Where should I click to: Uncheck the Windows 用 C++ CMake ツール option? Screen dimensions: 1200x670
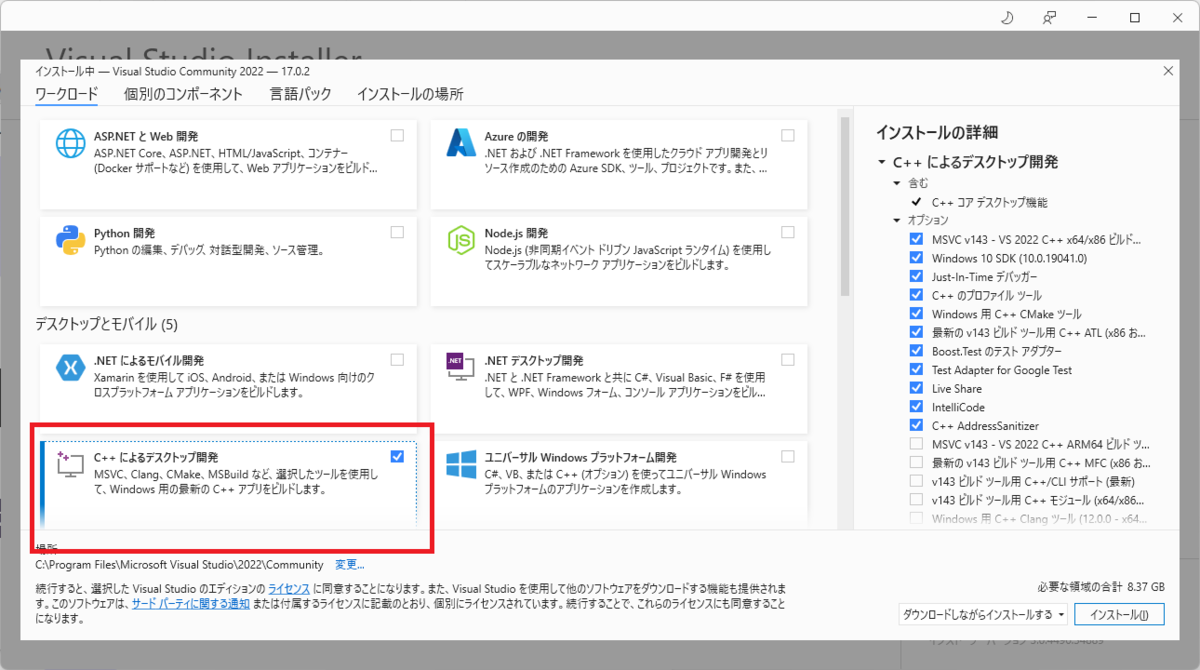point(916,314)
